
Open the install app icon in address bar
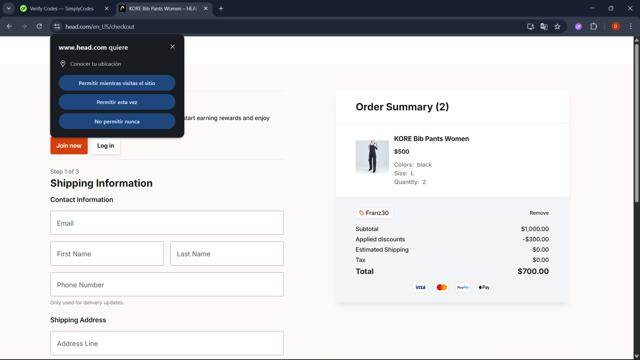pos(530,27)
